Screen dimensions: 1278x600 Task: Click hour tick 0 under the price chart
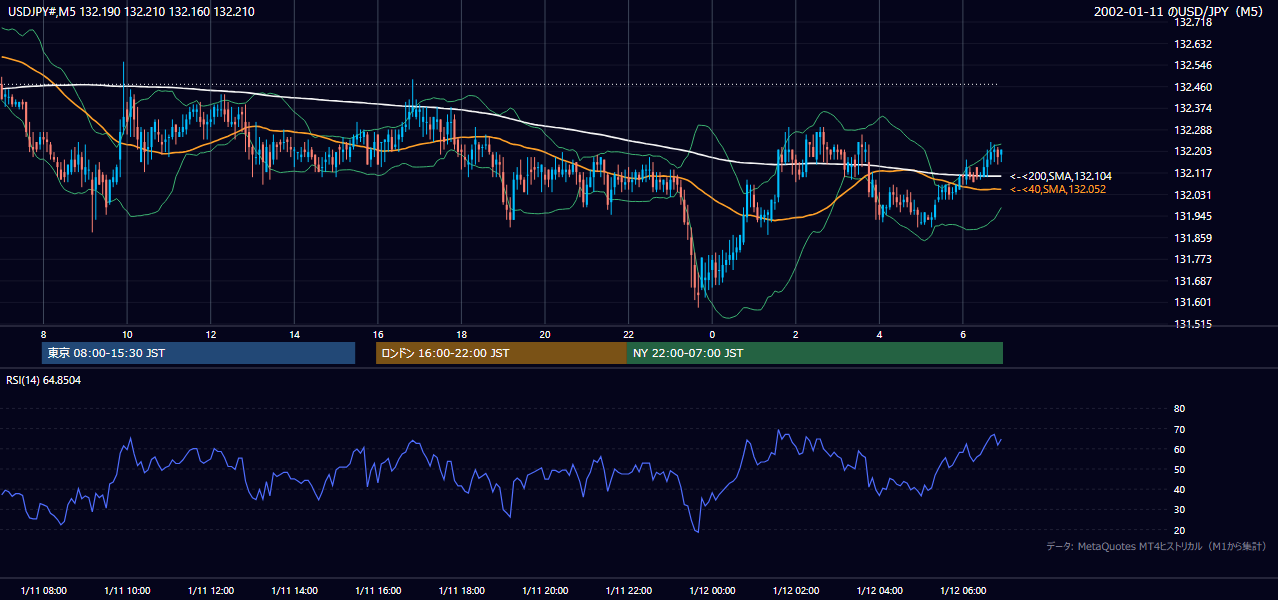coord(712,334)
